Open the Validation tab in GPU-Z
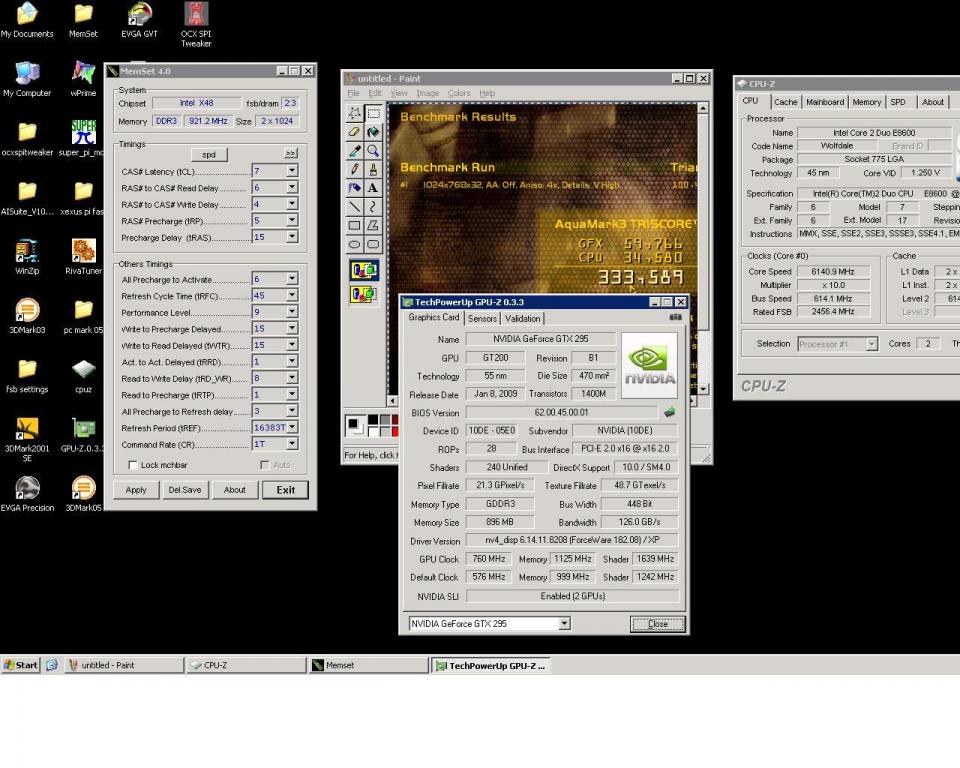The width and height of the screenshot is (960, 768). coord(522,318)
